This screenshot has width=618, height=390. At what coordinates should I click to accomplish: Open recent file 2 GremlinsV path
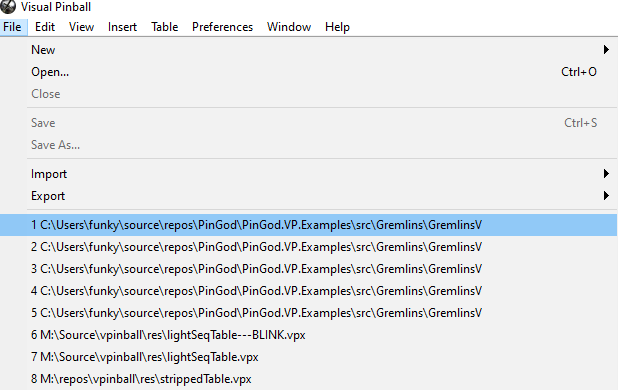pyautogui.click(x=309, y=247)
